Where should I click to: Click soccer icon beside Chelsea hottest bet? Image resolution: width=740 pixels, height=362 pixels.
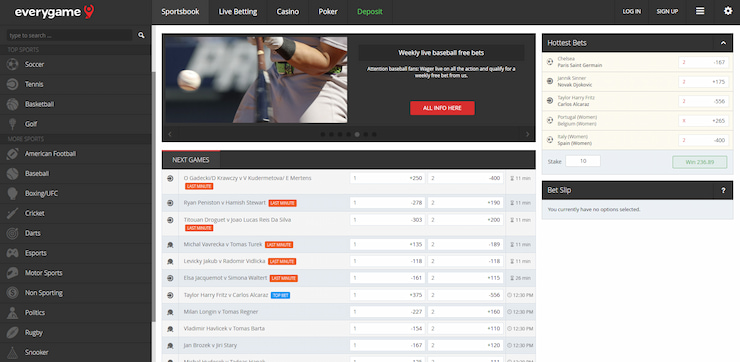click(x=549, y=62)
